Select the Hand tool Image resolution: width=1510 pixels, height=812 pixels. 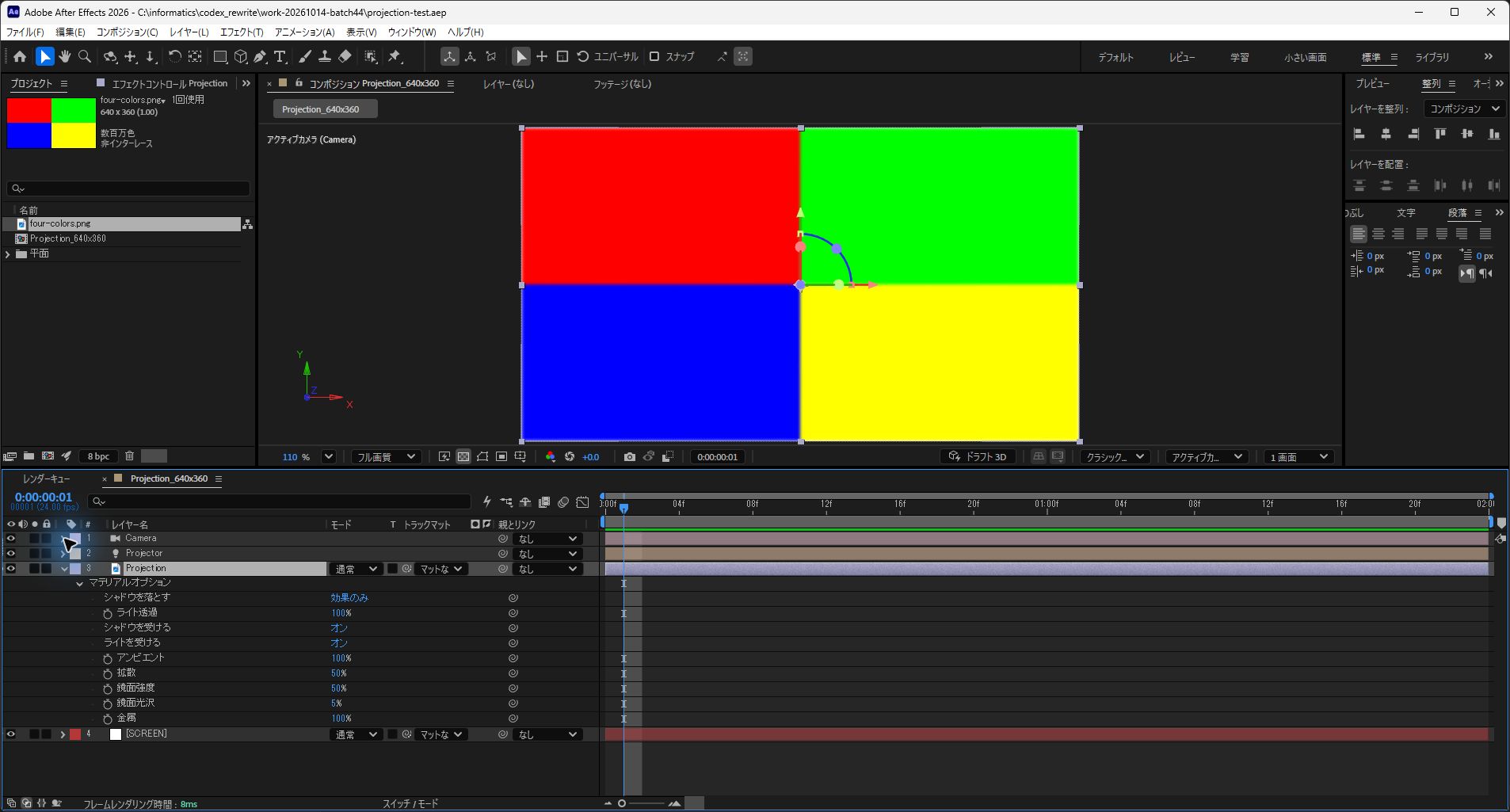coord(65,56)
